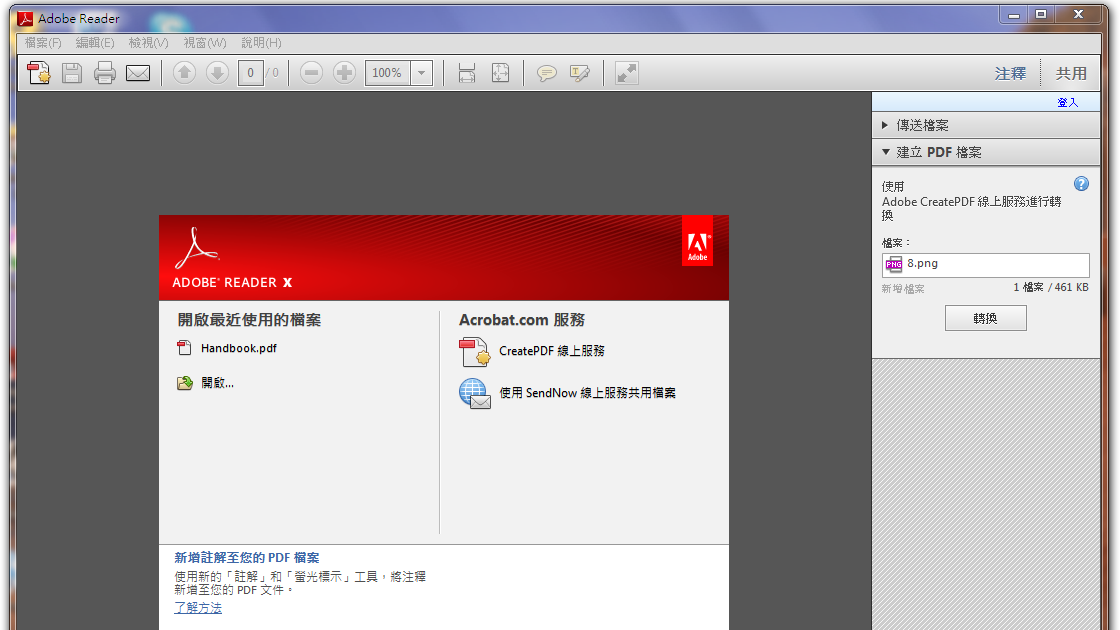Click the blue help question icon
Image resolution: width=1120 pixels, height=630 pixels.
tap(1081, 184)
